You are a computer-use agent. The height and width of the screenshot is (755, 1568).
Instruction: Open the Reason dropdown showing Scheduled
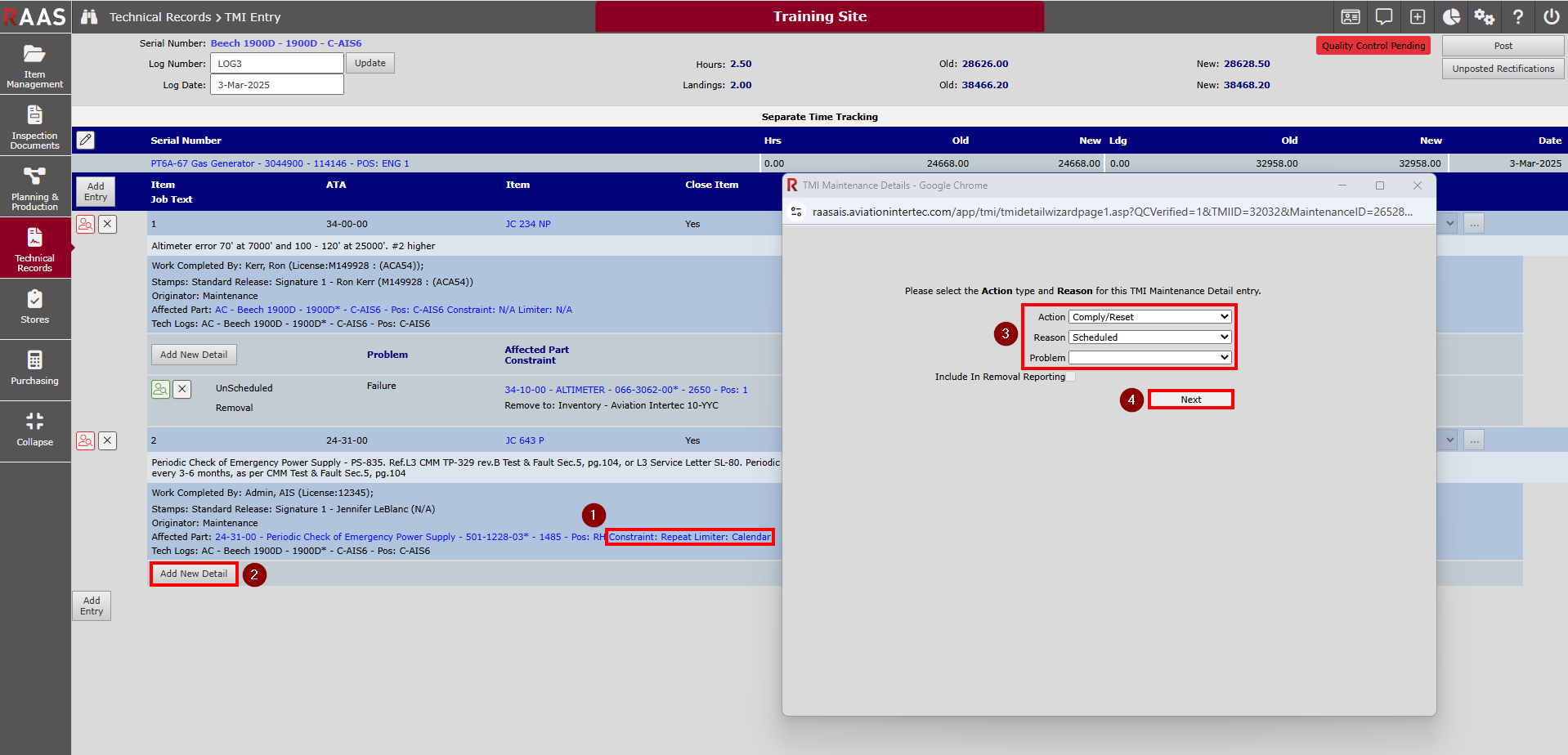point(1149,337)
